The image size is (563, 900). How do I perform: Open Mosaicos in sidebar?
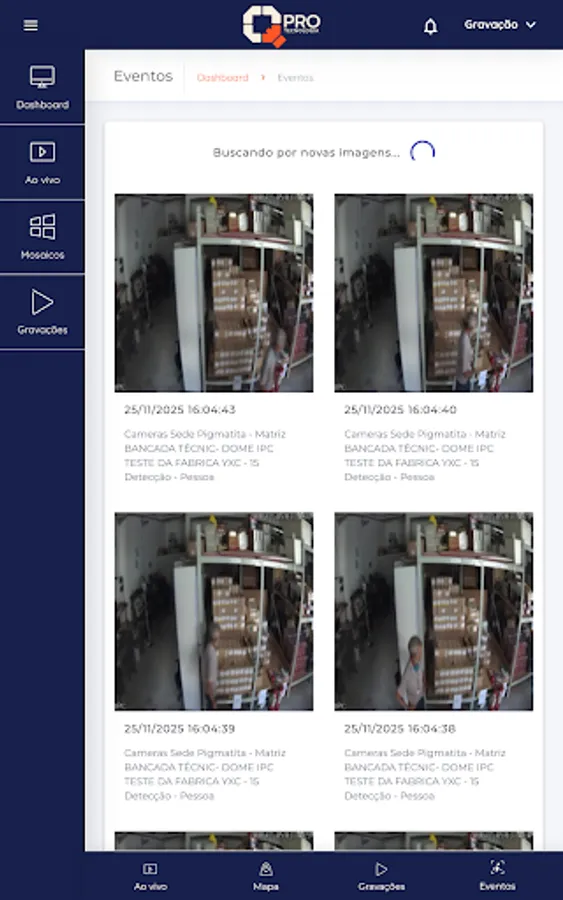click(x=42, y=238)
